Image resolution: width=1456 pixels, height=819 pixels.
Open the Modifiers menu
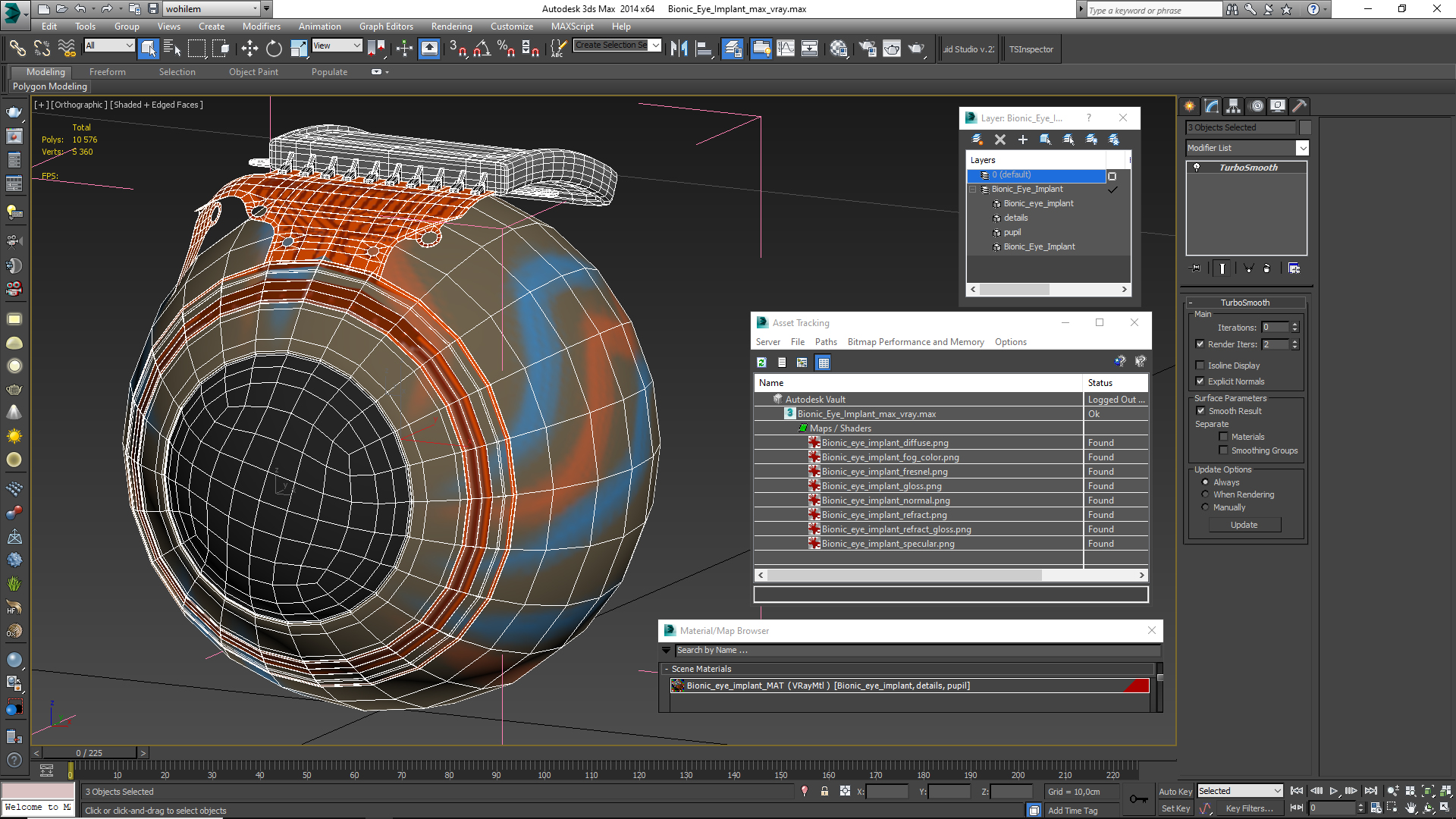point(261,27)
